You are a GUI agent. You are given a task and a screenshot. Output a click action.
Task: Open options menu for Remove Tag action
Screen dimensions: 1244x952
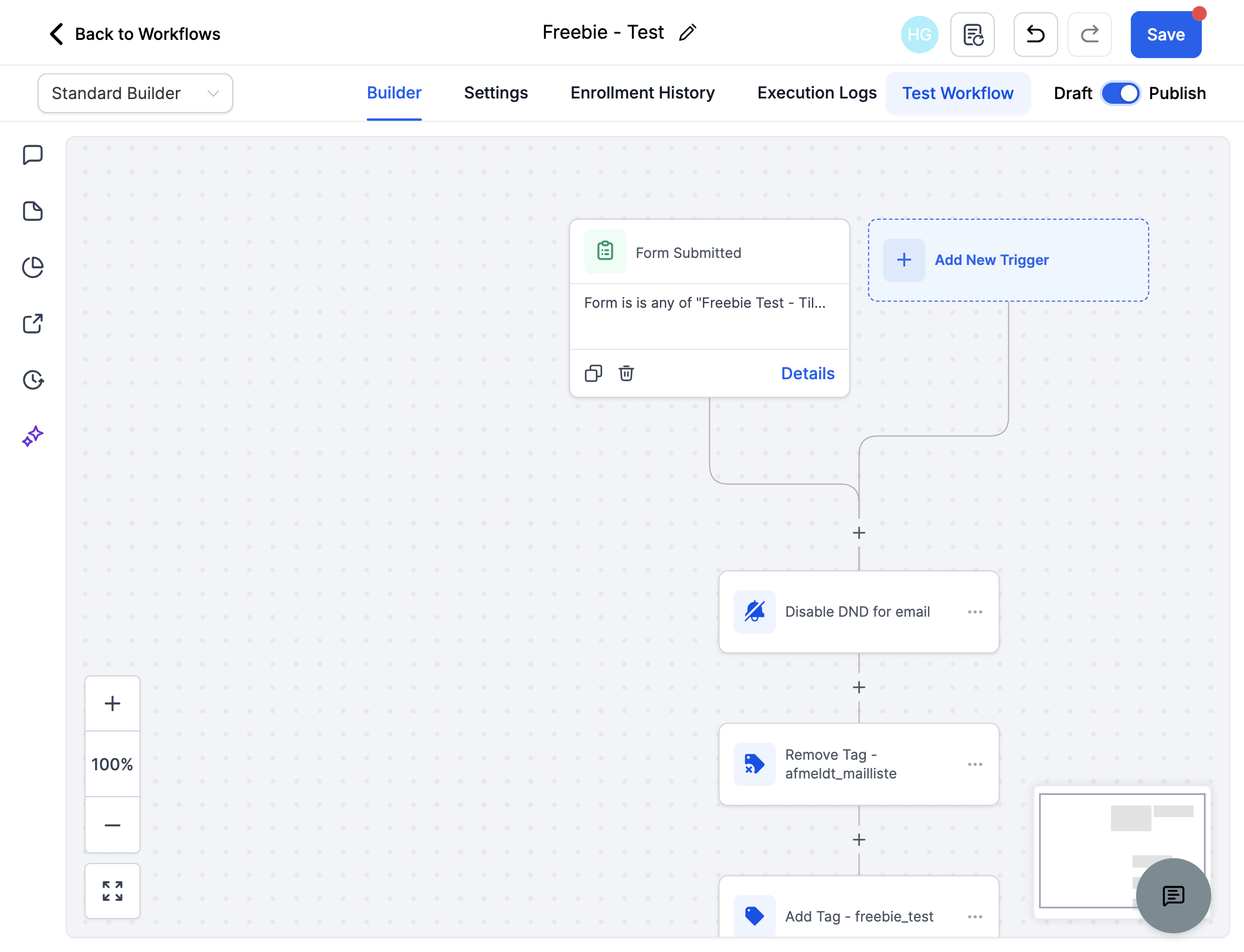coord(975,764)
